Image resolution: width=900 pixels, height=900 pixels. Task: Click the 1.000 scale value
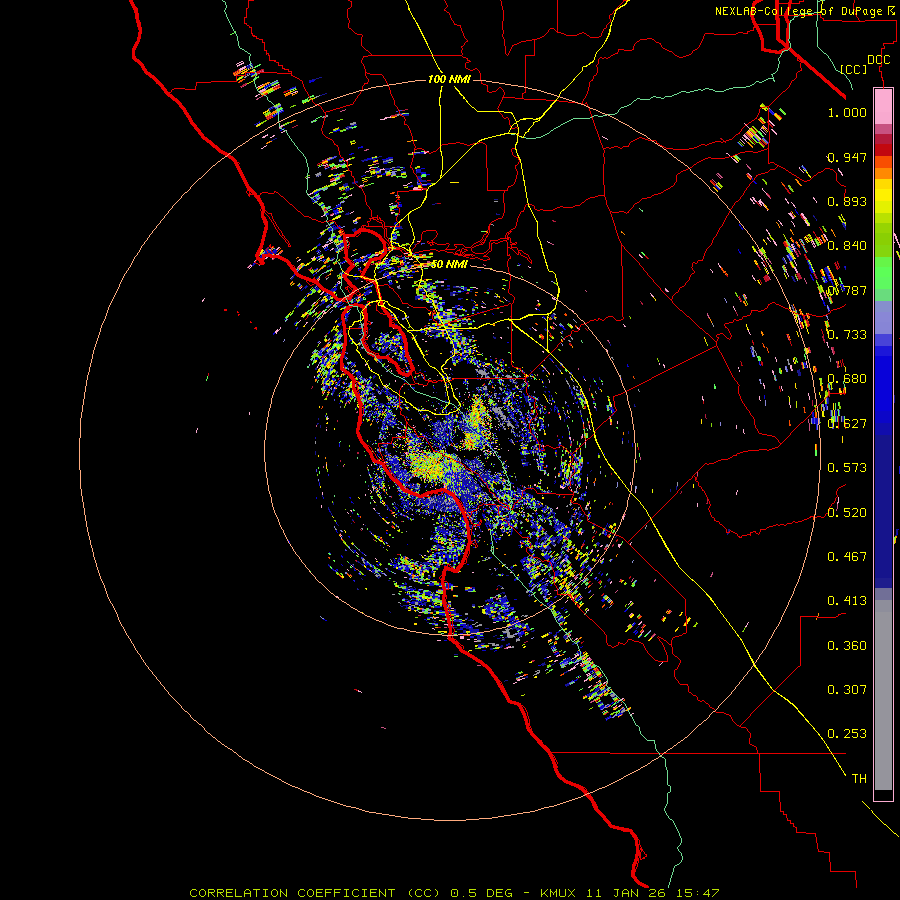click(x=847, y=112)
